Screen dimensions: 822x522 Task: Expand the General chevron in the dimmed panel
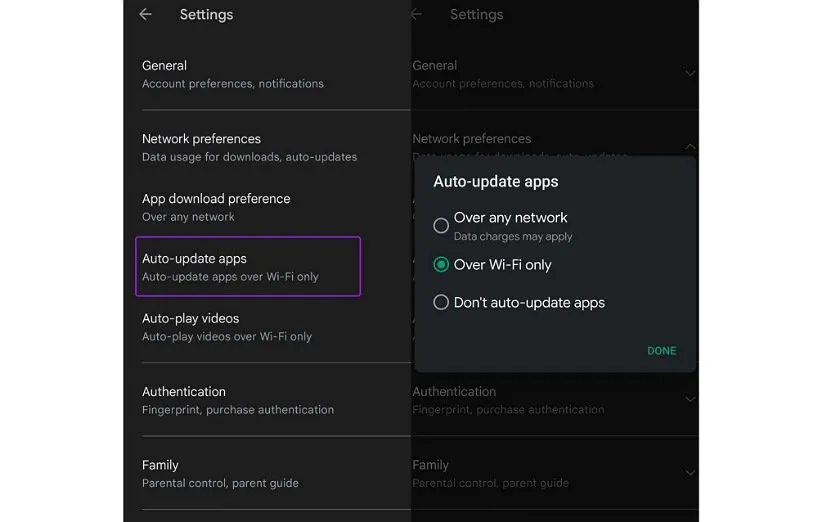point(690,73)
